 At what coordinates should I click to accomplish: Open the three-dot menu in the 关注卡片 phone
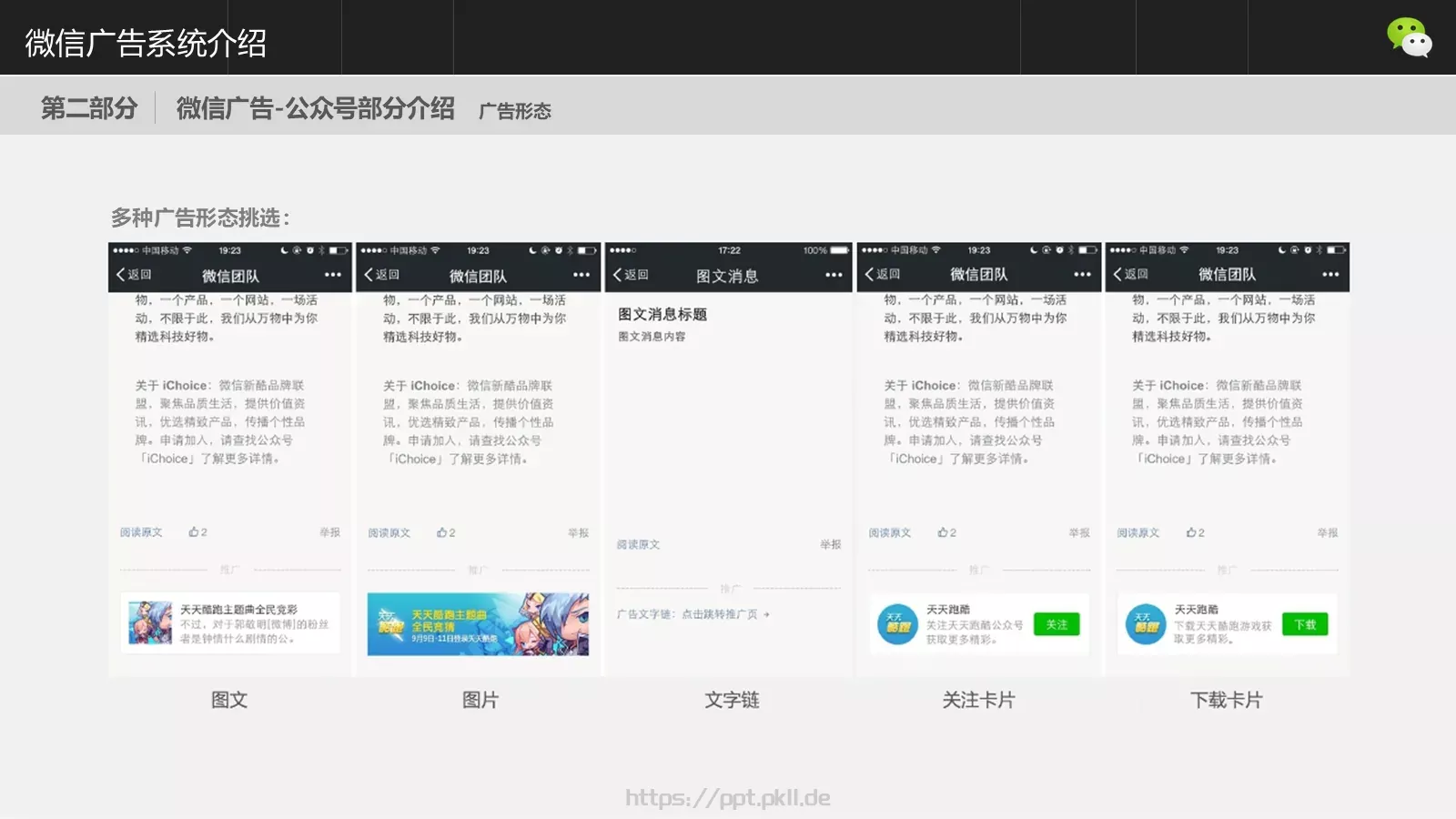pyautogui.click(x=1082, y=275)
